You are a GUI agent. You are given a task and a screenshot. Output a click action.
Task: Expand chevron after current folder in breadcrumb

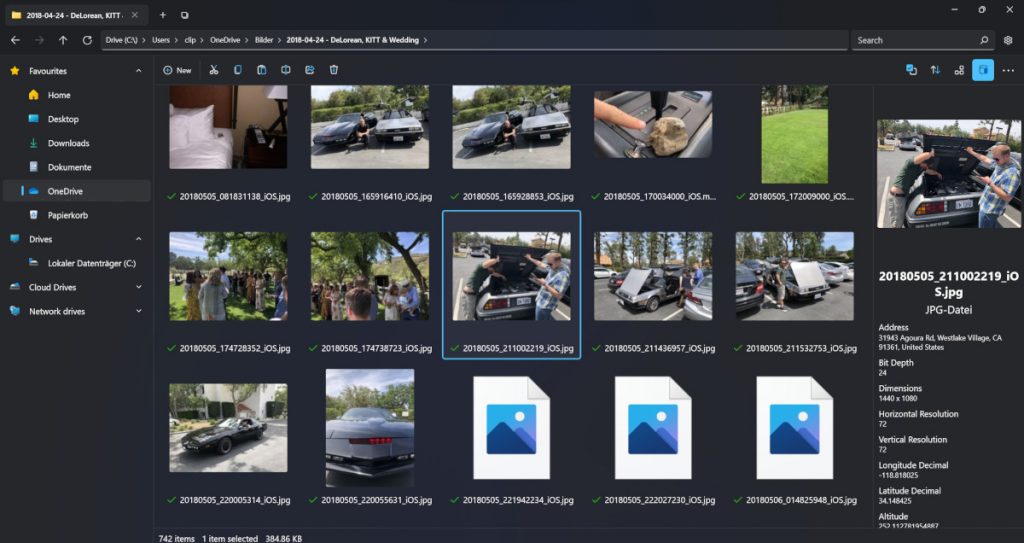coord(425,40)
